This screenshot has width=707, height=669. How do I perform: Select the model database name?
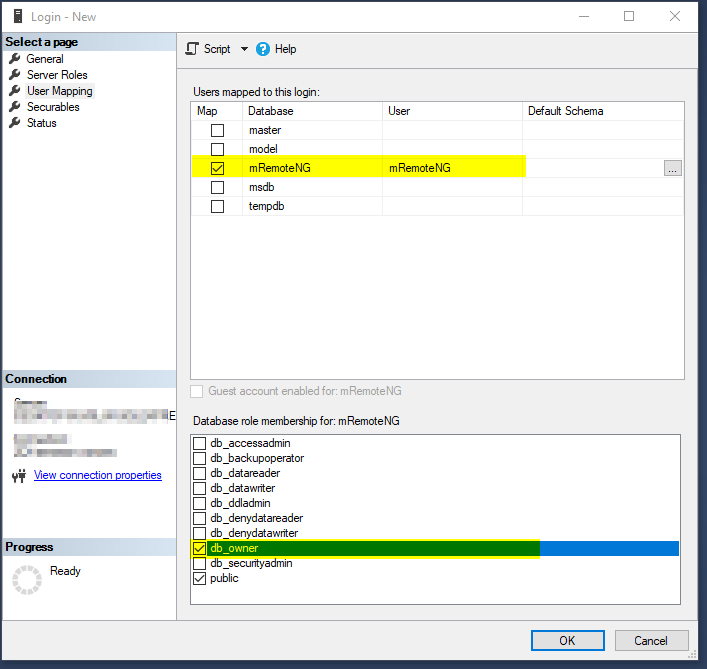click(x=263, y=149)
